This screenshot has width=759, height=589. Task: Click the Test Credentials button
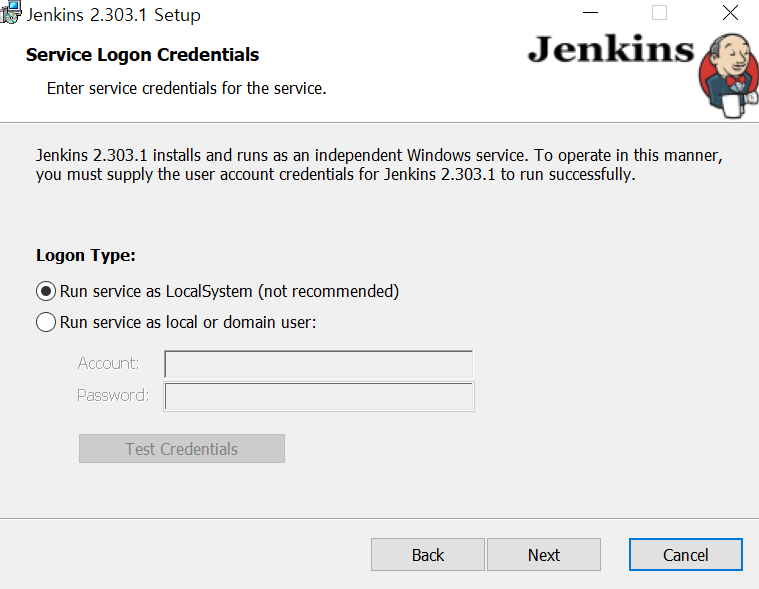tap(182, 449)
